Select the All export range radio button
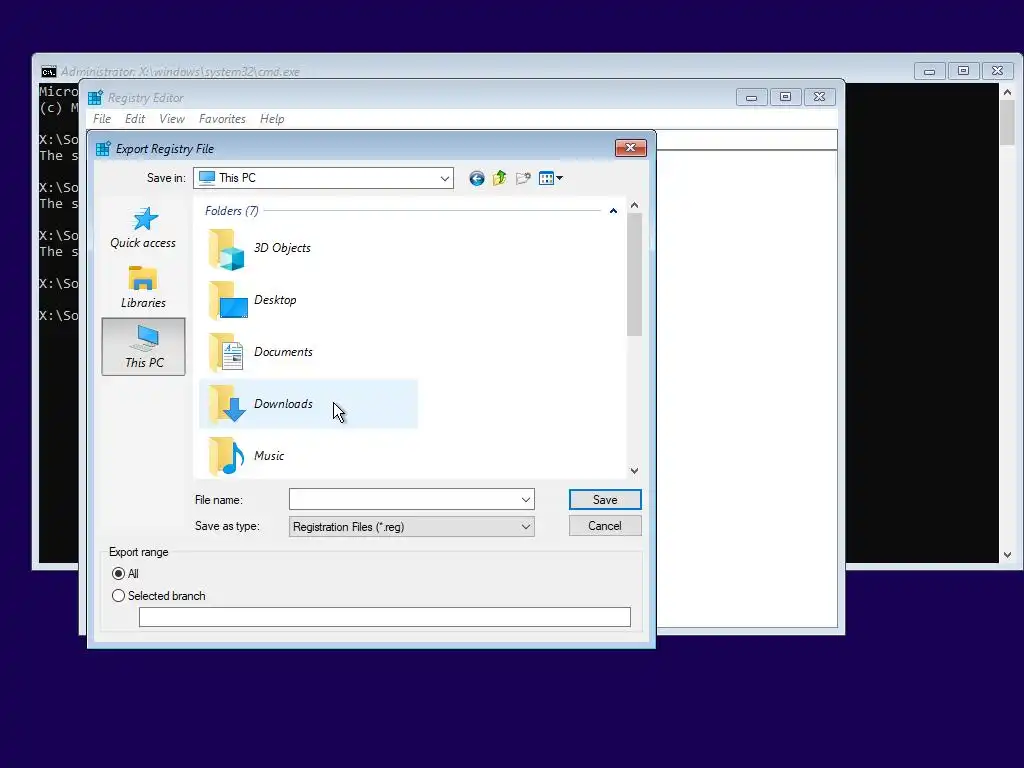Image resolution: width=1024 pixels, height=768 pixels. click(118, 573)
